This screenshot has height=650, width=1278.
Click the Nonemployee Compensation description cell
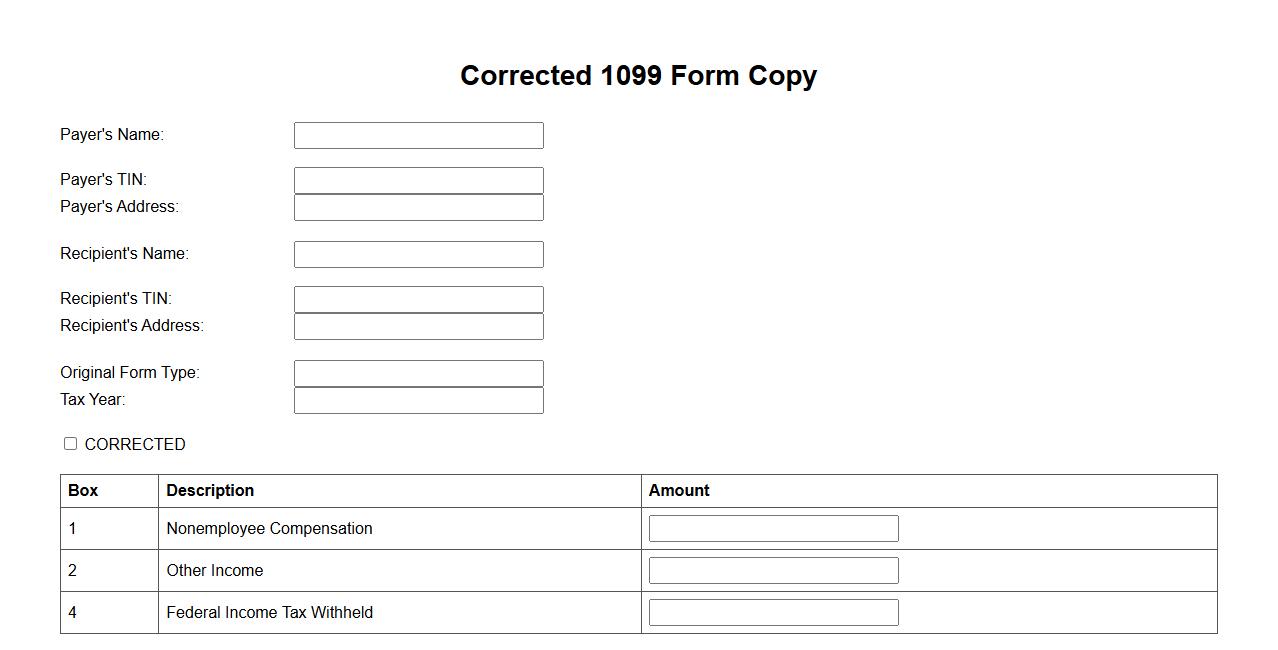[x=269, y=528]
